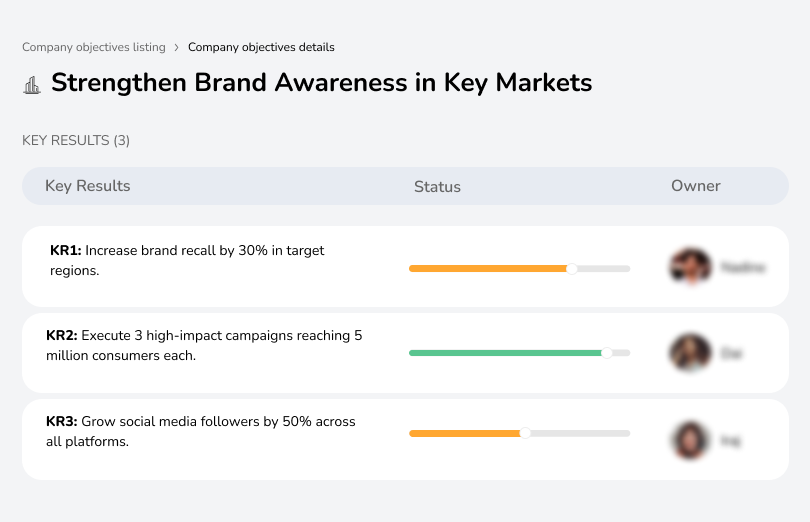
Task: Select the KR3 owner's avatar photo
Action: tap(690, 440)
